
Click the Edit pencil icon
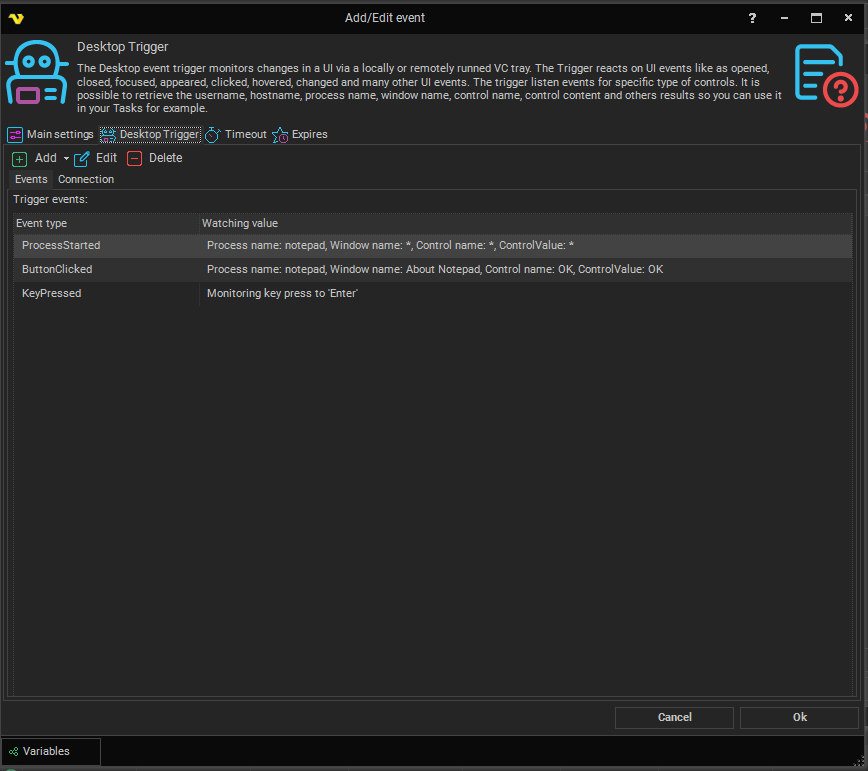tap(82, 159)
